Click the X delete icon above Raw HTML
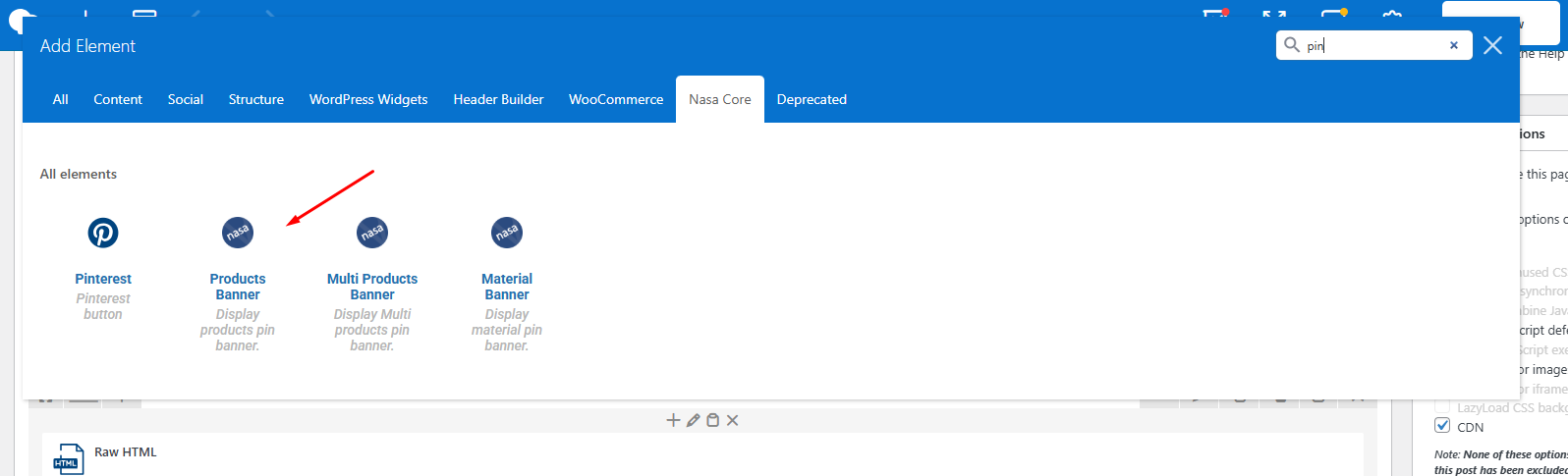1568x476 pixels. point(733,420)
